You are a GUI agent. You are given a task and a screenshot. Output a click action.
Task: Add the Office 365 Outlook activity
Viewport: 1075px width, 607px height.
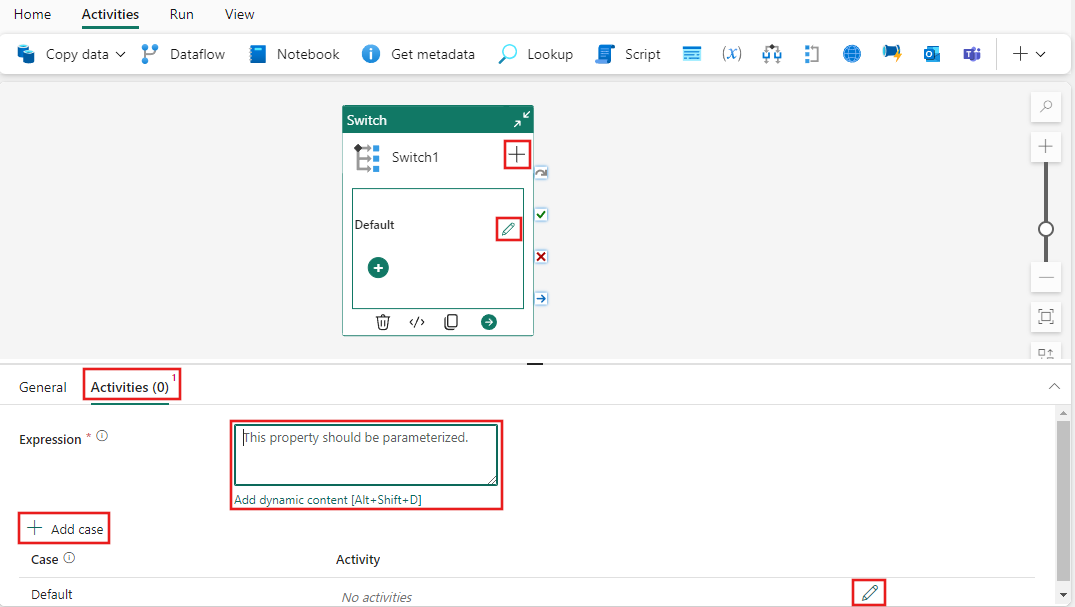point(931,53)
